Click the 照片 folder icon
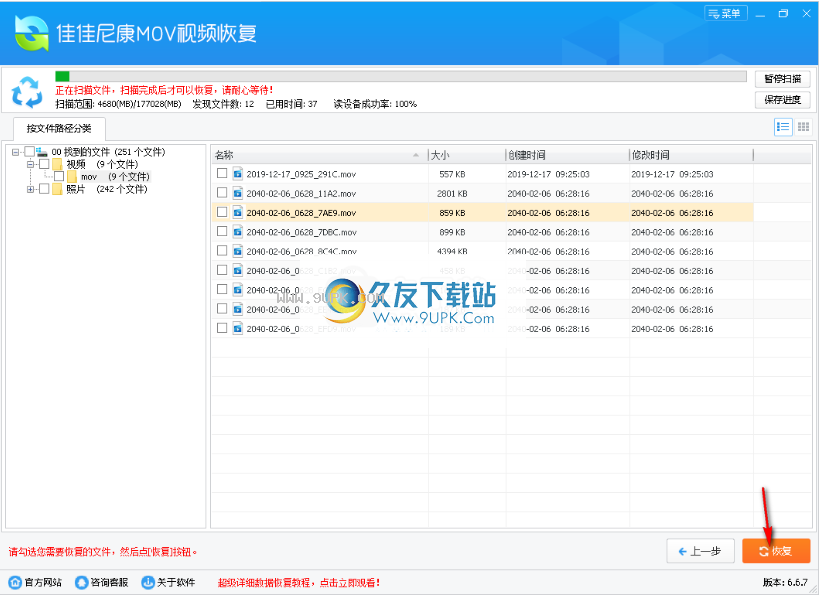The height and width of the screenshot is (602, 826). click(x=57, y=189)
